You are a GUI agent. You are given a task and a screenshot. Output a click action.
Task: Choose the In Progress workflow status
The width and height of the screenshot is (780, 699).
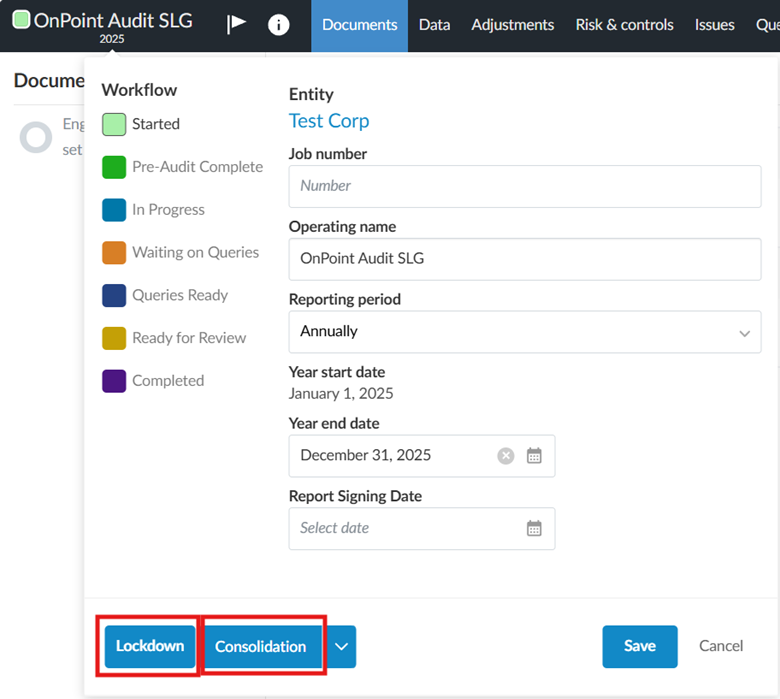114,210
